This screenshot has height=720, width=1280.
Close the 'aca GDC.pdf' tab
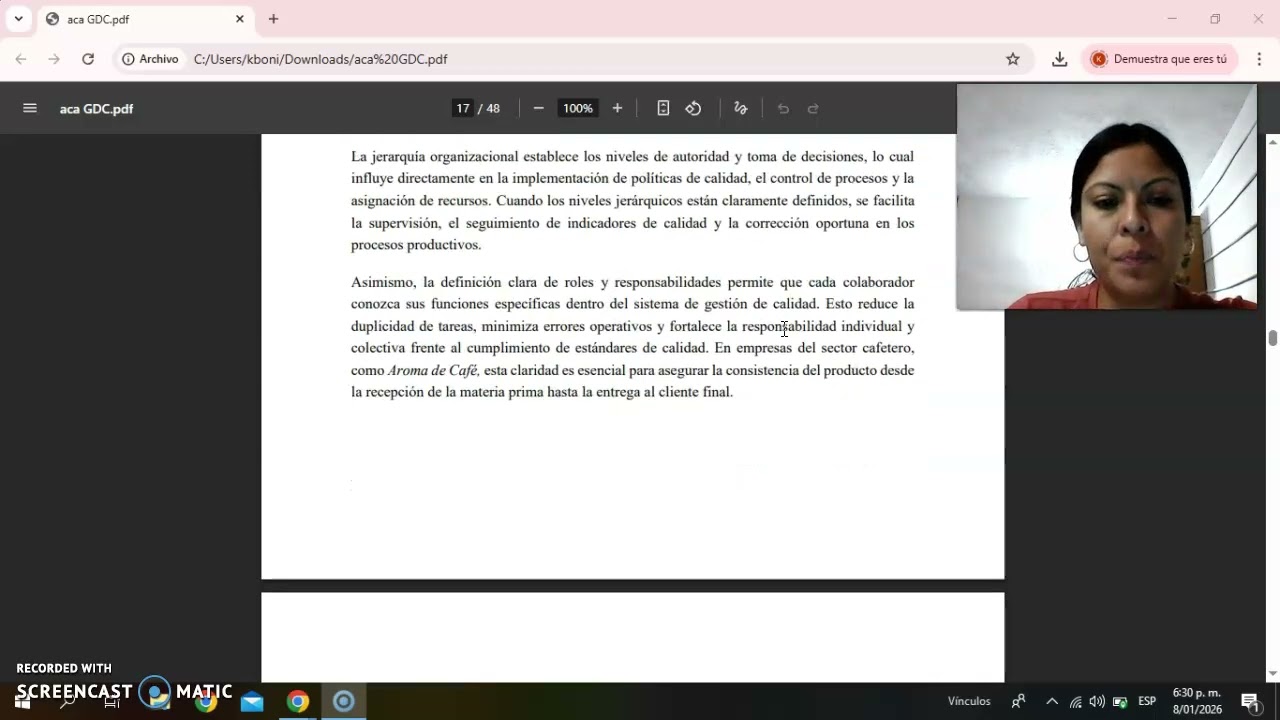coord(240,19)
